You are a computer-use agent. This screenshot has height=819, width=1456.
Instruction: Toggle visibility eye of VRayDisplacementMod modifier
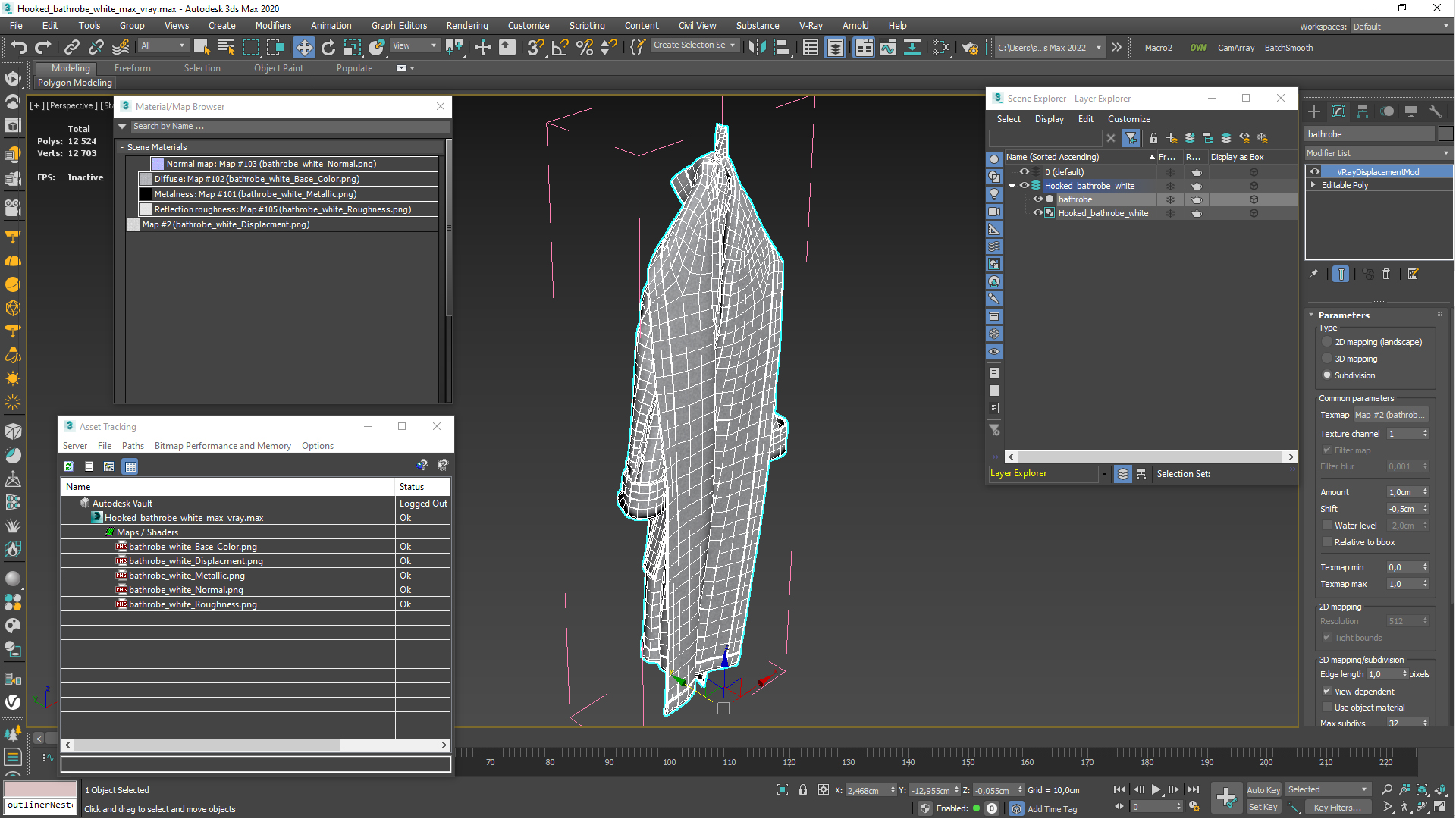(1315, 172)
